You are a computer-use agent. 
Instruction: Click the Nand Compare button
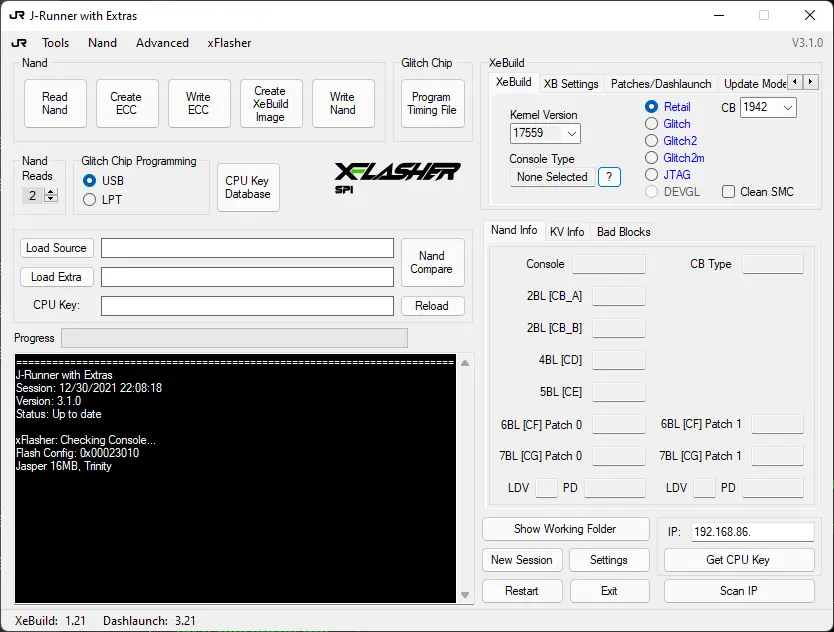pyautogui.click(x=432, y=262)
